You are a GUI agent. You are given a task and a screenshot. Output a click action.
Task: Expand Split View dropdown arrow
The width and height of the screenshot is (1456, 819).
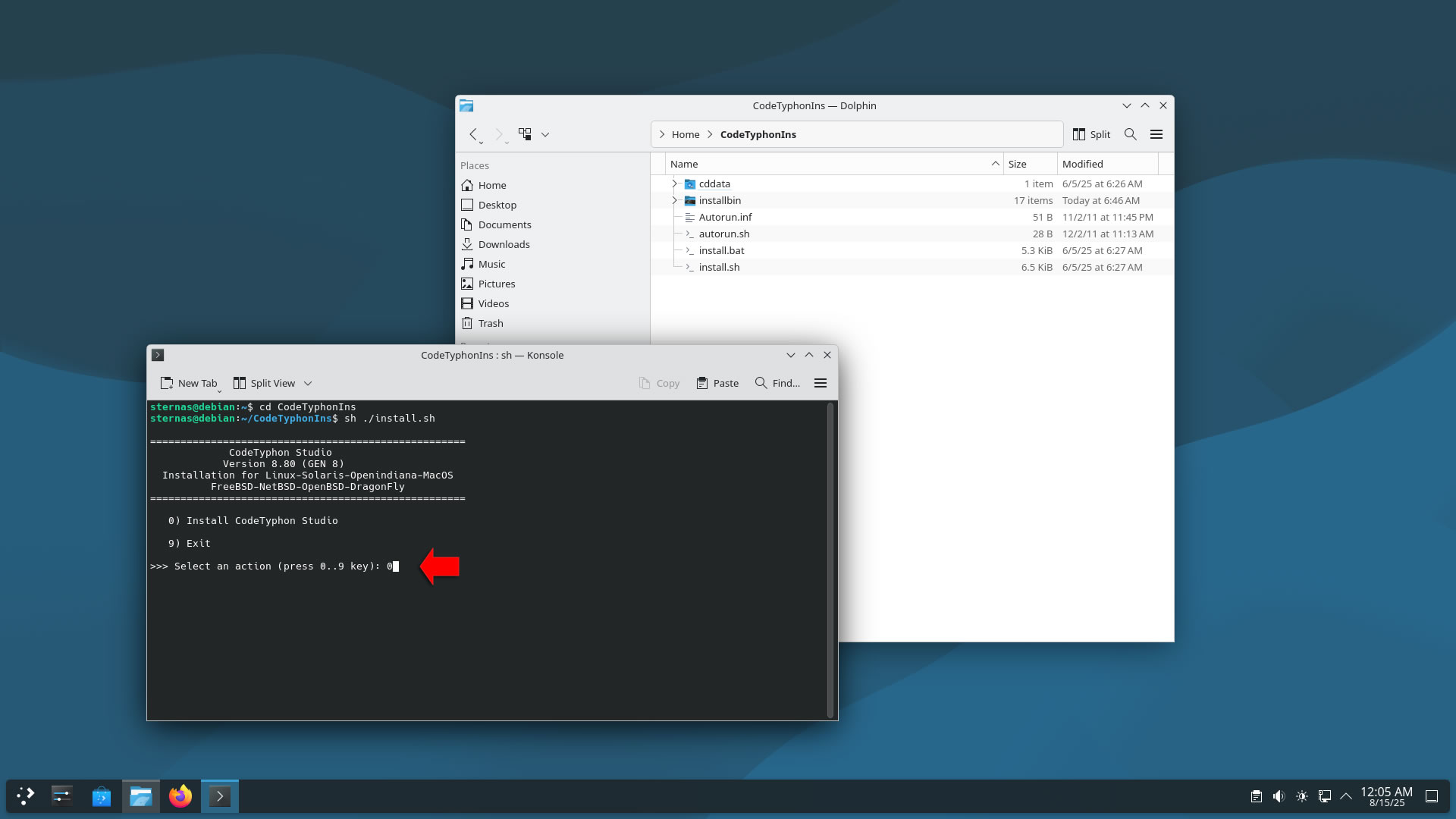pyautogui.click(x=308, y=383)
